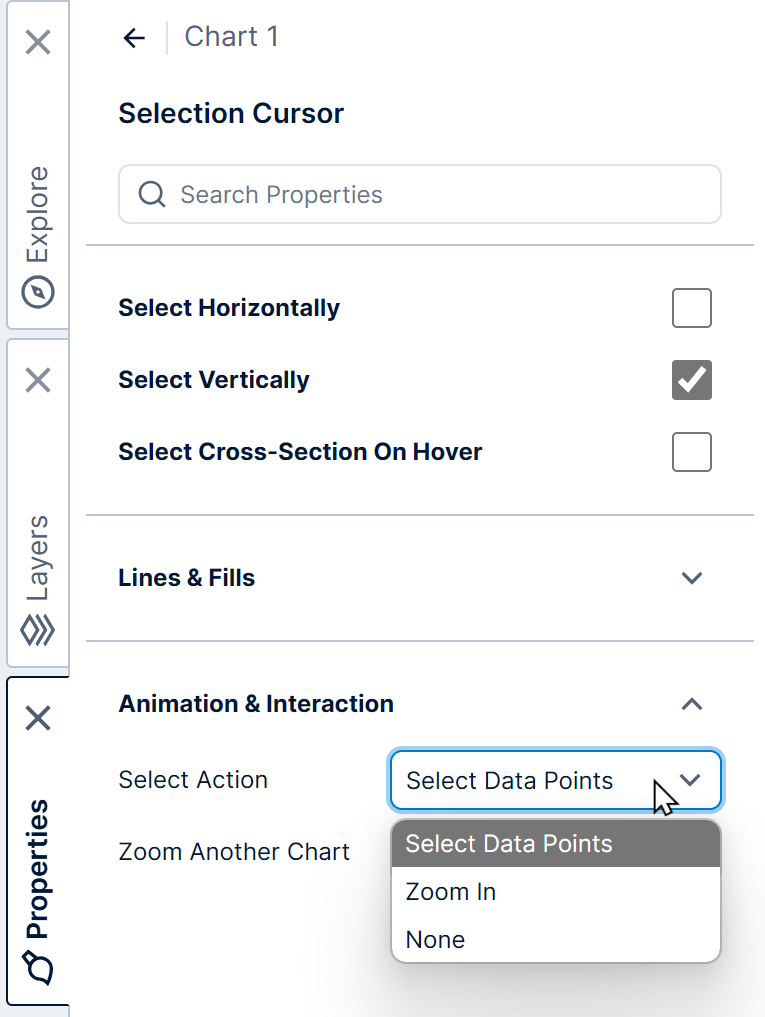The width and height of the screenshot is (765, 1017).
Task: Go back using the back arrow
Action: click(134, 37)
